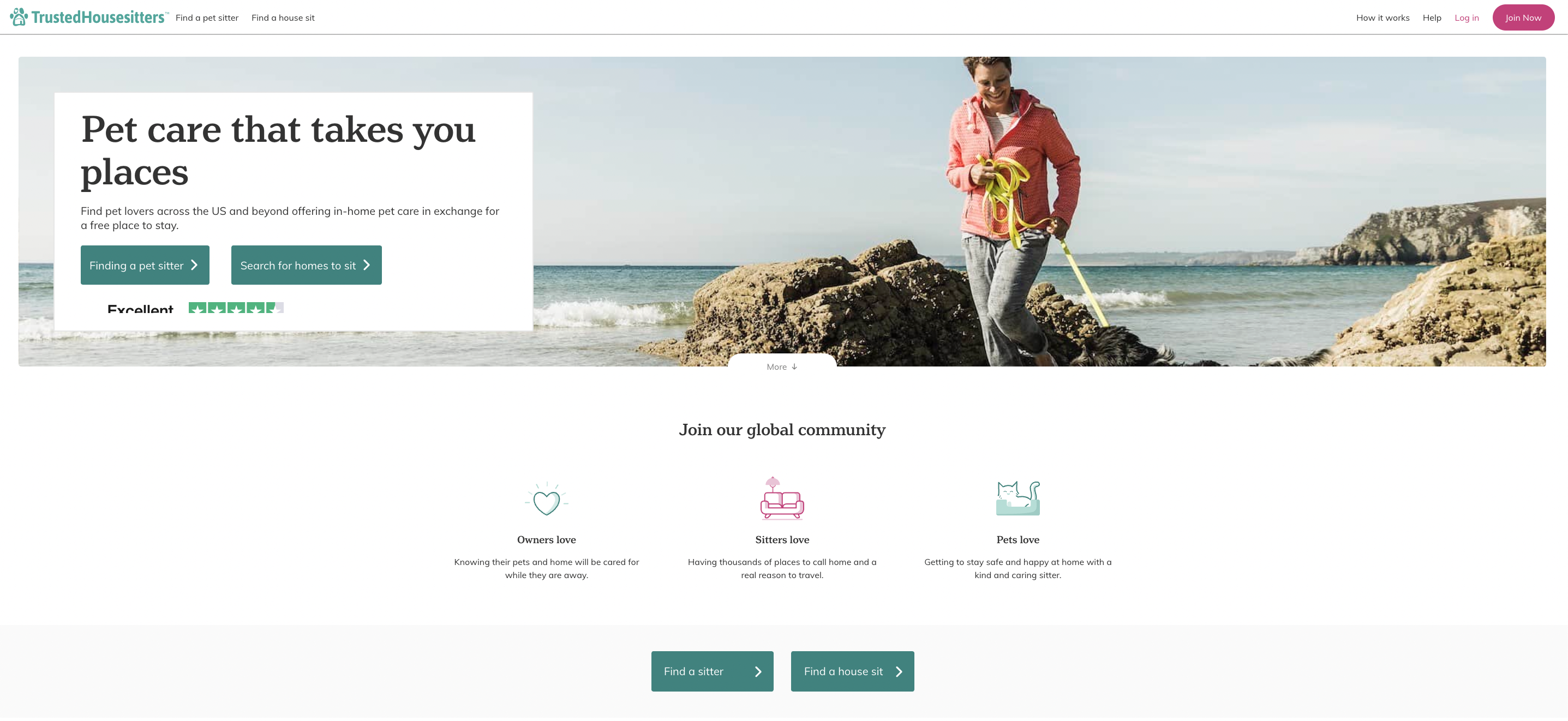
Task: Click chevron arrow on Find a house sit button
Action: (899, 671)
